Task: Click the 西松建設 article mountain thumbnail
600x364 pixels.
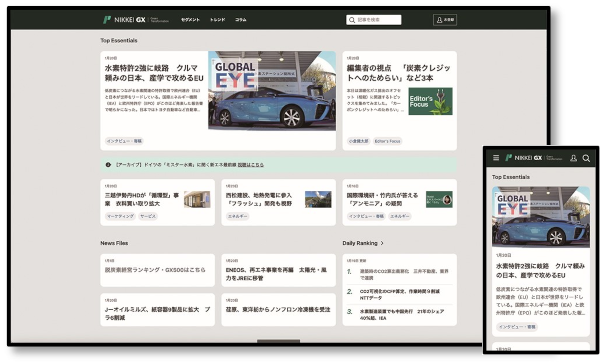Action: click(x=318, y=199)
